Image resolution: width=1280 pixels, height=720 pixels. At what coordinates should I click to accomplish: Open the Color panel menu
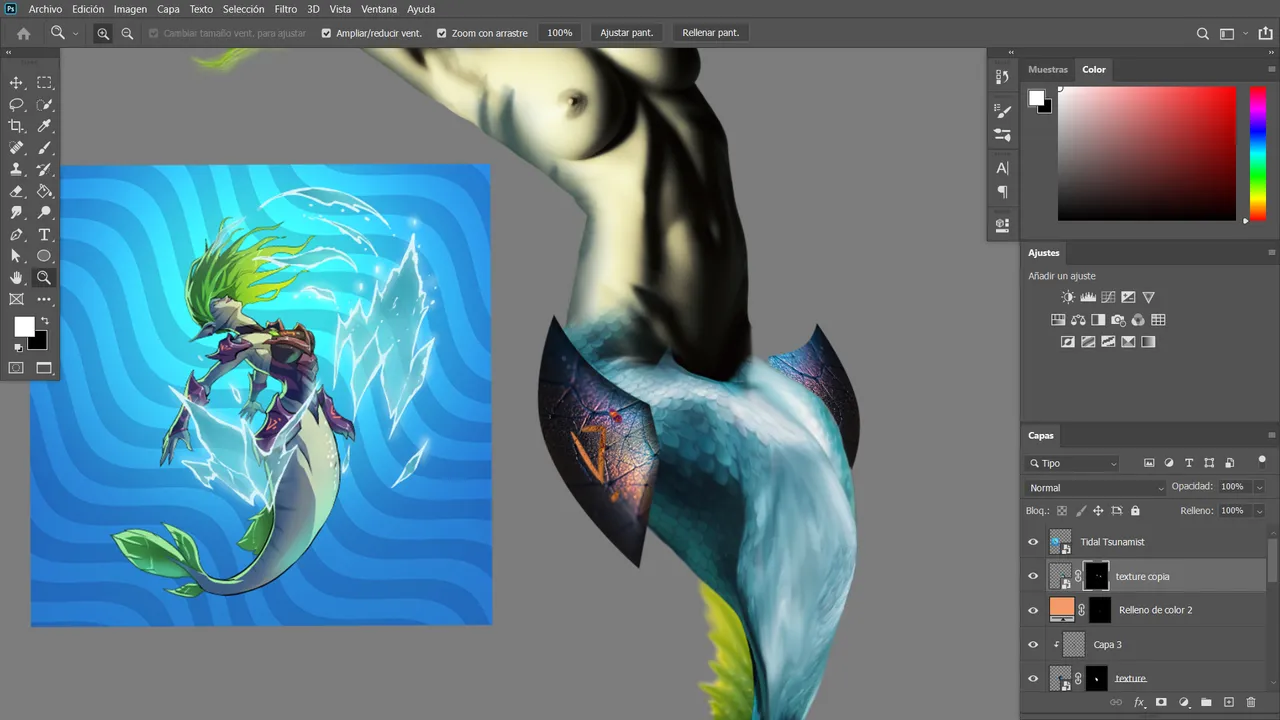[x=1271, y=70]
